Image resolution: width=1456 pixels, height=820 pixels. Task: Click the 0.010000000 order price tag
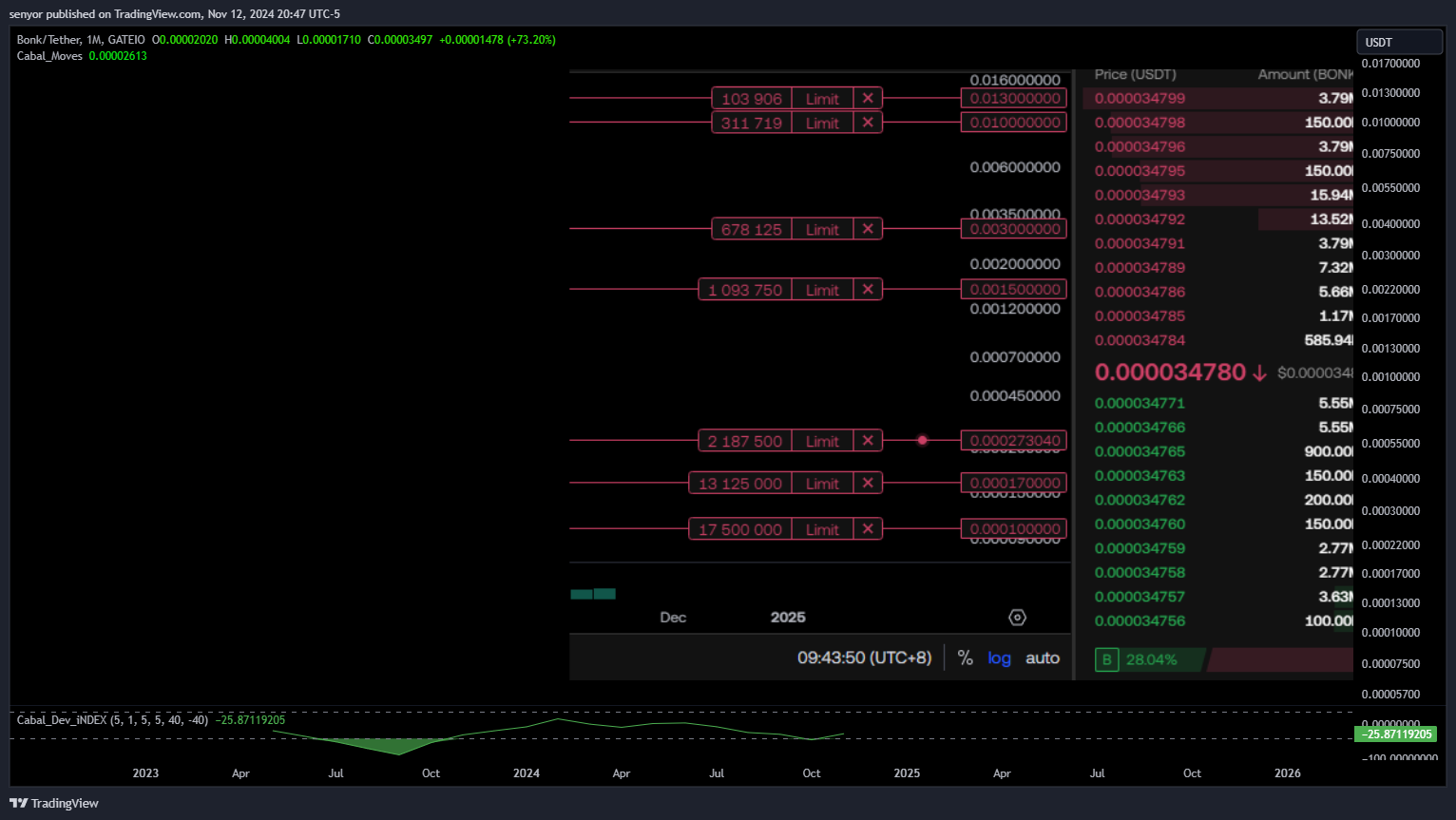pos(1014,123)
